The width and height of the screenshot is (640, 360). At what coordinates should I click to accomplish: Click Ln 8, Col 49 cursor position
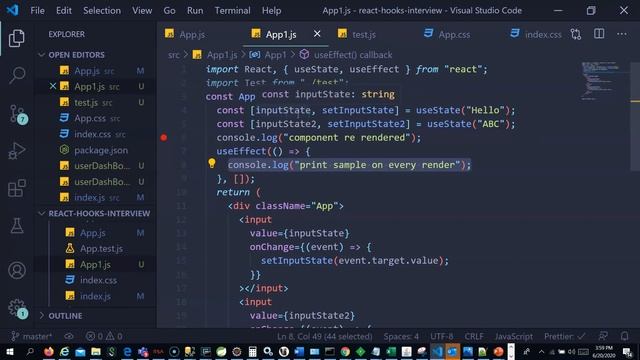(324, 336)
